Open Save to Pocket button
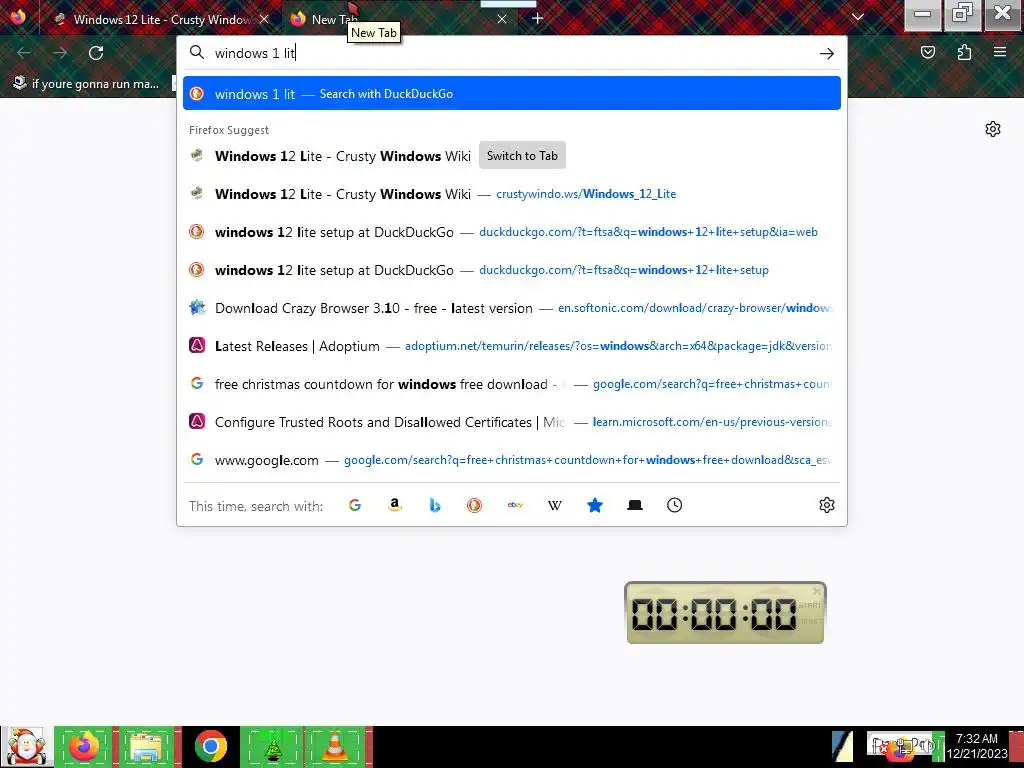Image resolution: width=1024 pixels, height=768 pixels. point(927,52)
